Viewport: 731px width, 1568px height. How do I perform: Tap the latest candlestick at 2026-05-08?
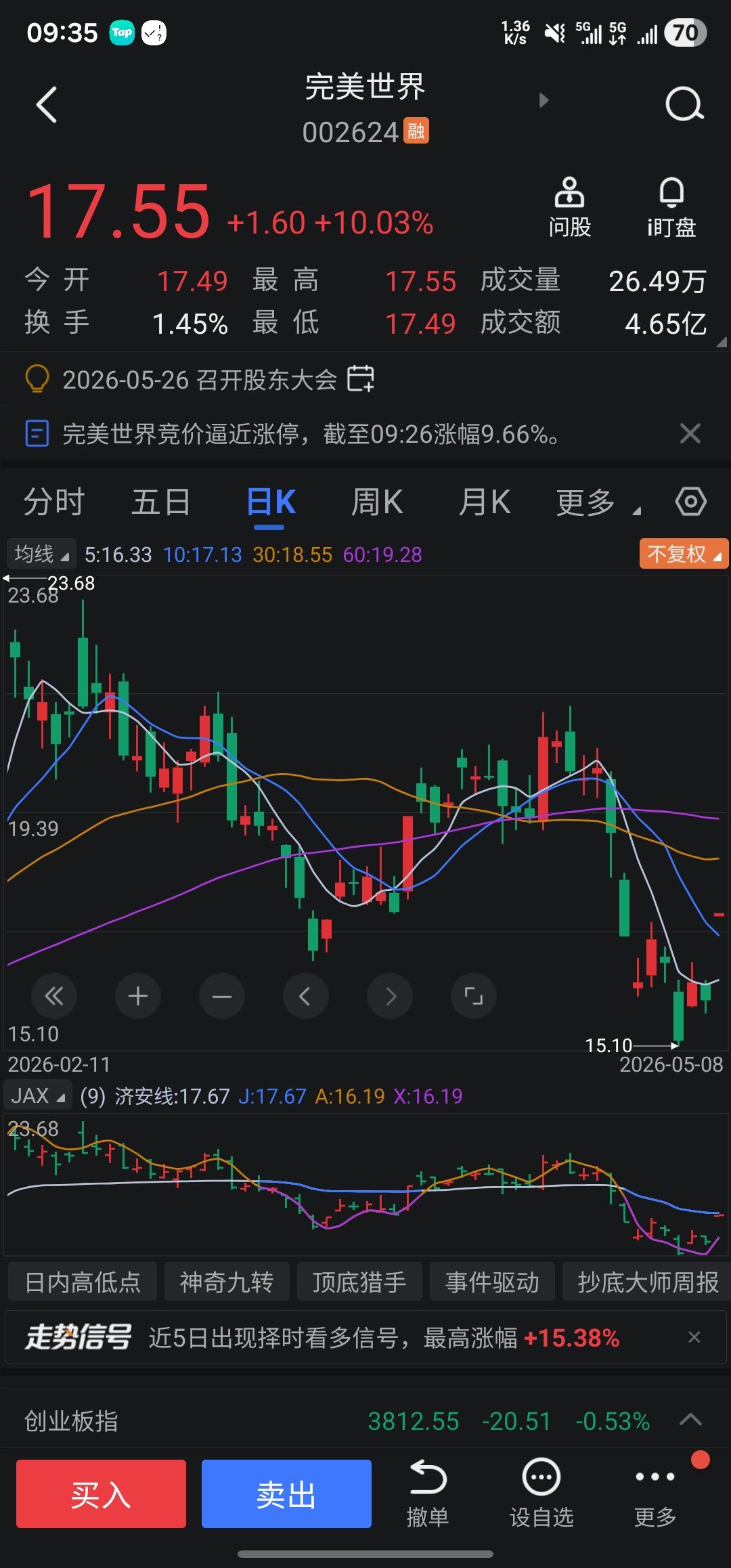718,915
